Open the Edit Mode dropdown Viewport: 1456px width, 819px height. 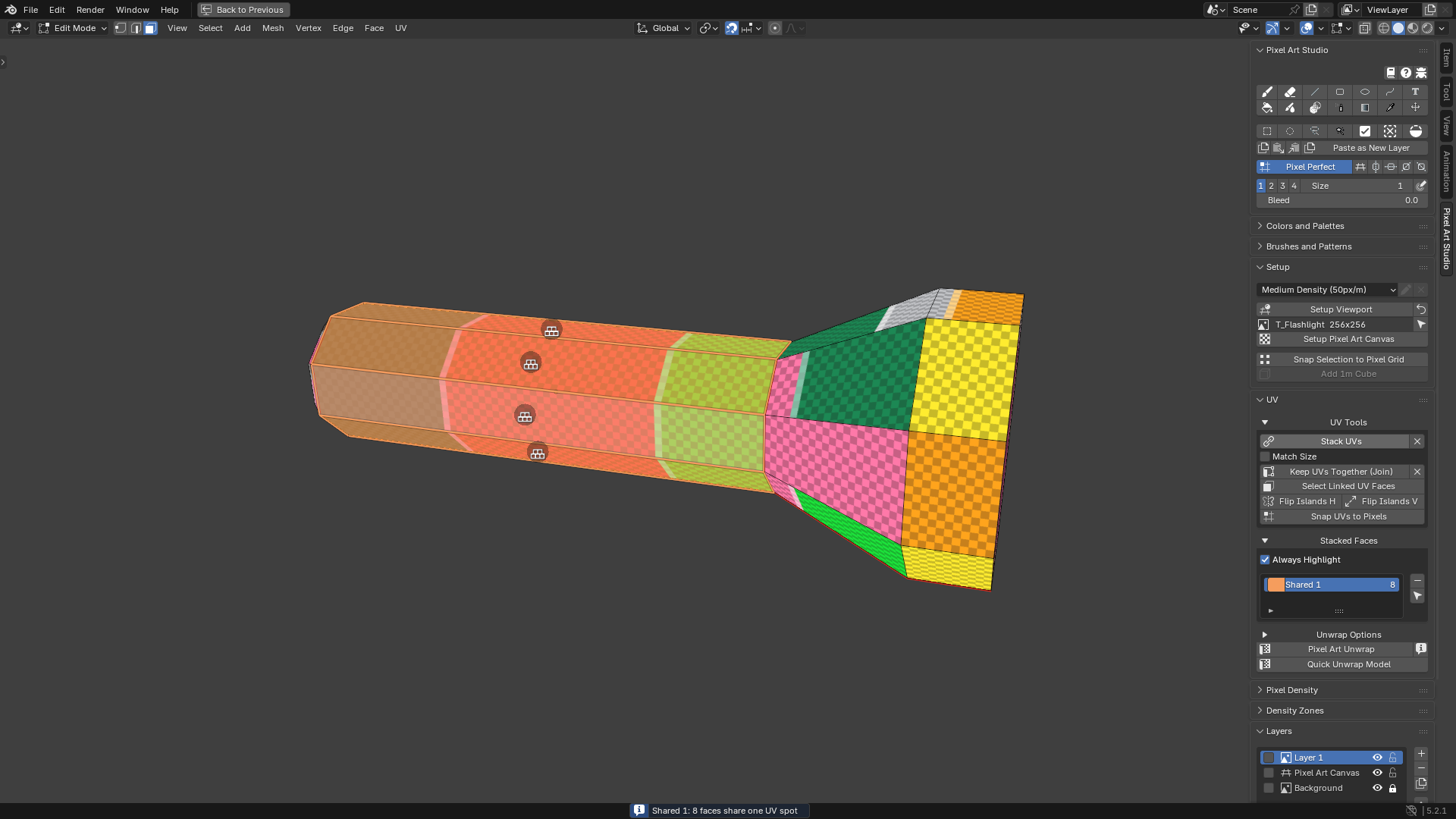tap(73, 28)
